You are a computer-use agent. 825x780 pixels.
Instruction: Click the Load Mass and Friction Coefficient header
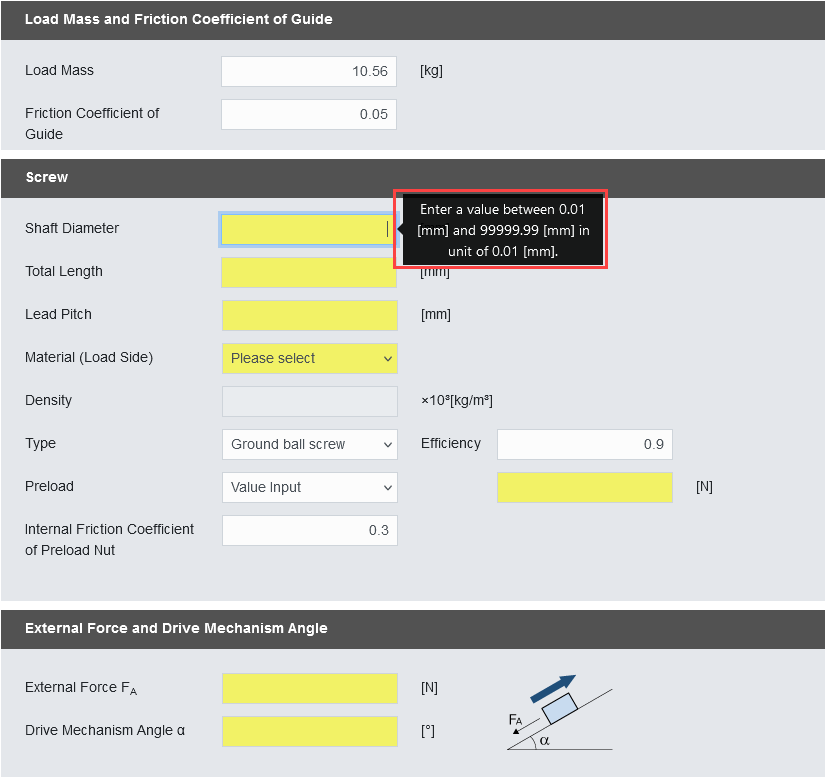click(x=412, y=20)
